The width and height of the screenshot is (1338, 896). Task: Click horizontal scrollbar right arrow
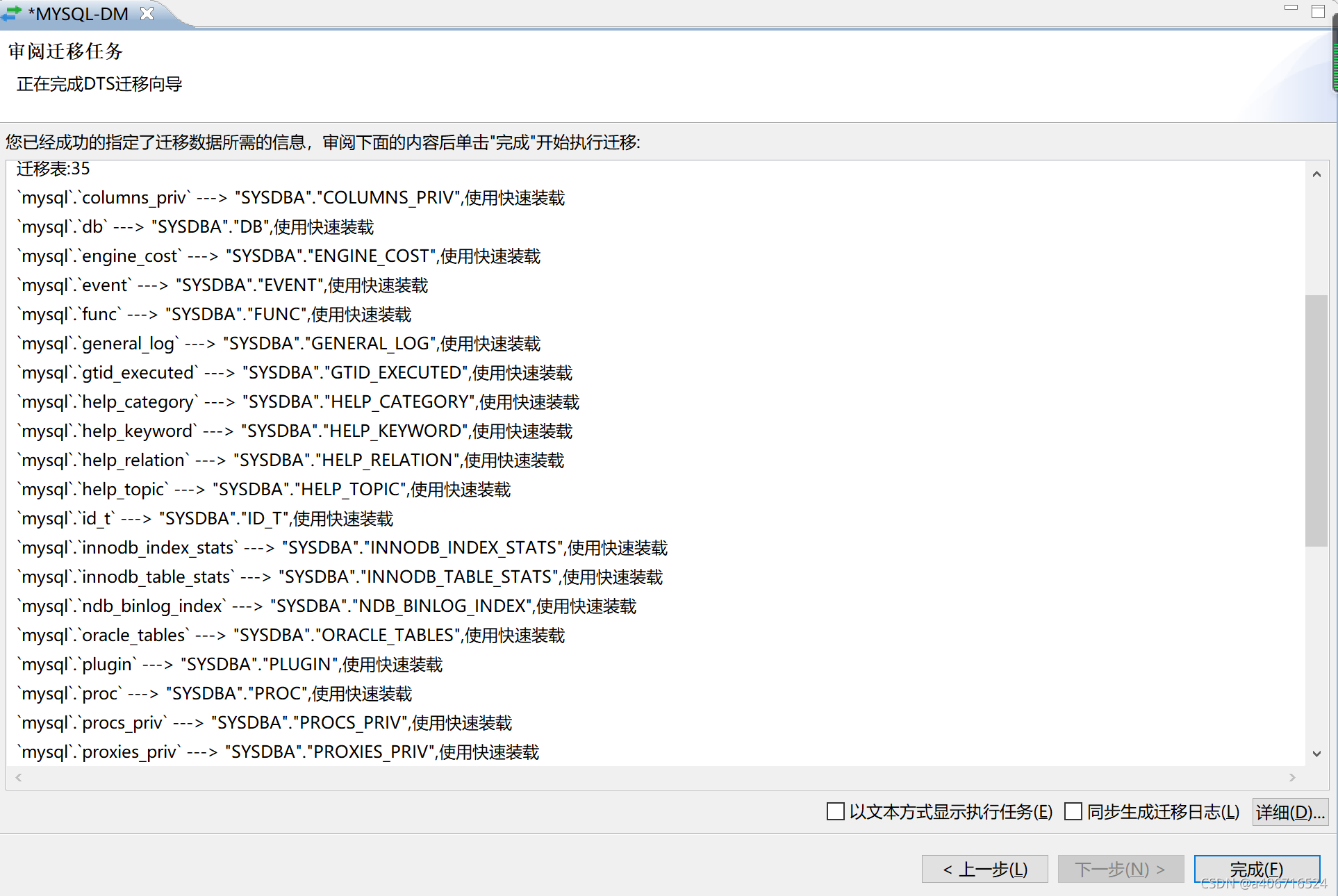tap(1292, 777)
